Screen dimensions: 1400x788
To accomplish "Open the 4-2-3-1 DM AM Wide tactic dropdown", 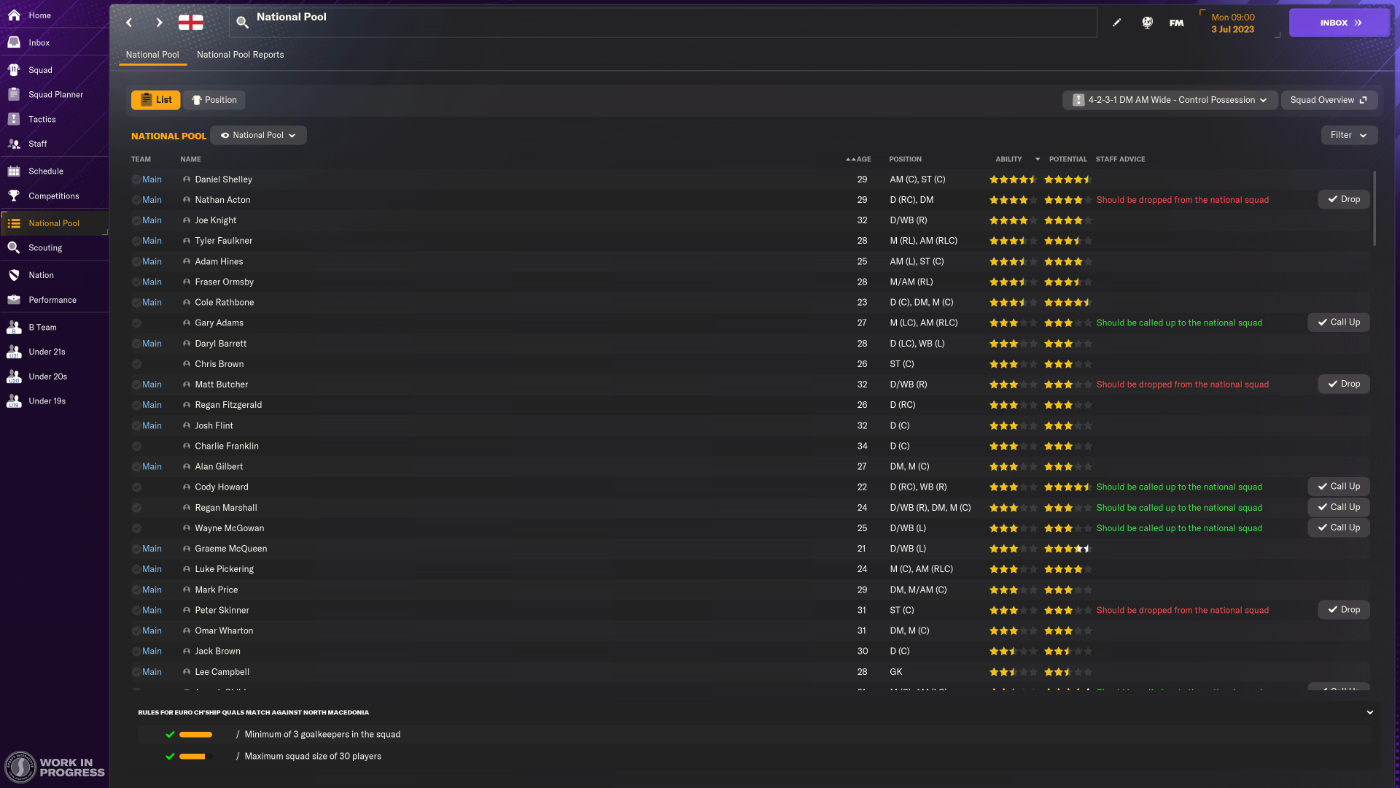I will [x=1170, y=100].
